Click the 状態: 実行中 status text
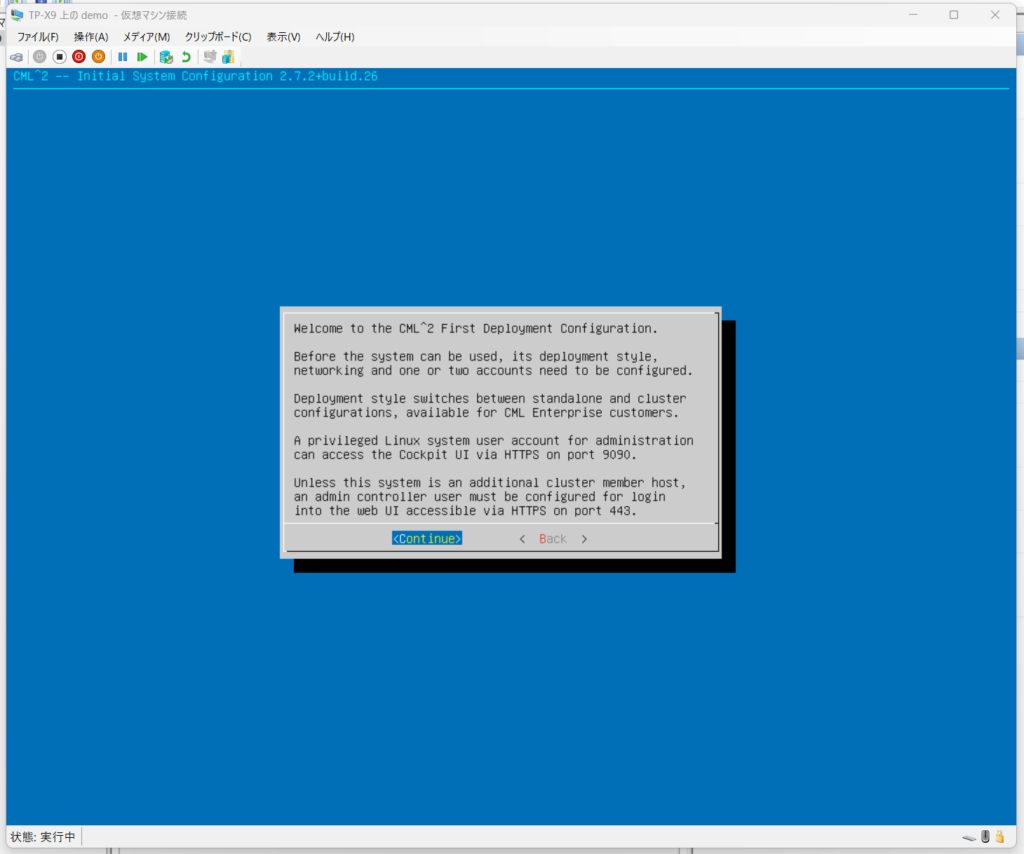Image resolution: width=1024 pixels, height=854 pixels. click(x=43, y=837)
